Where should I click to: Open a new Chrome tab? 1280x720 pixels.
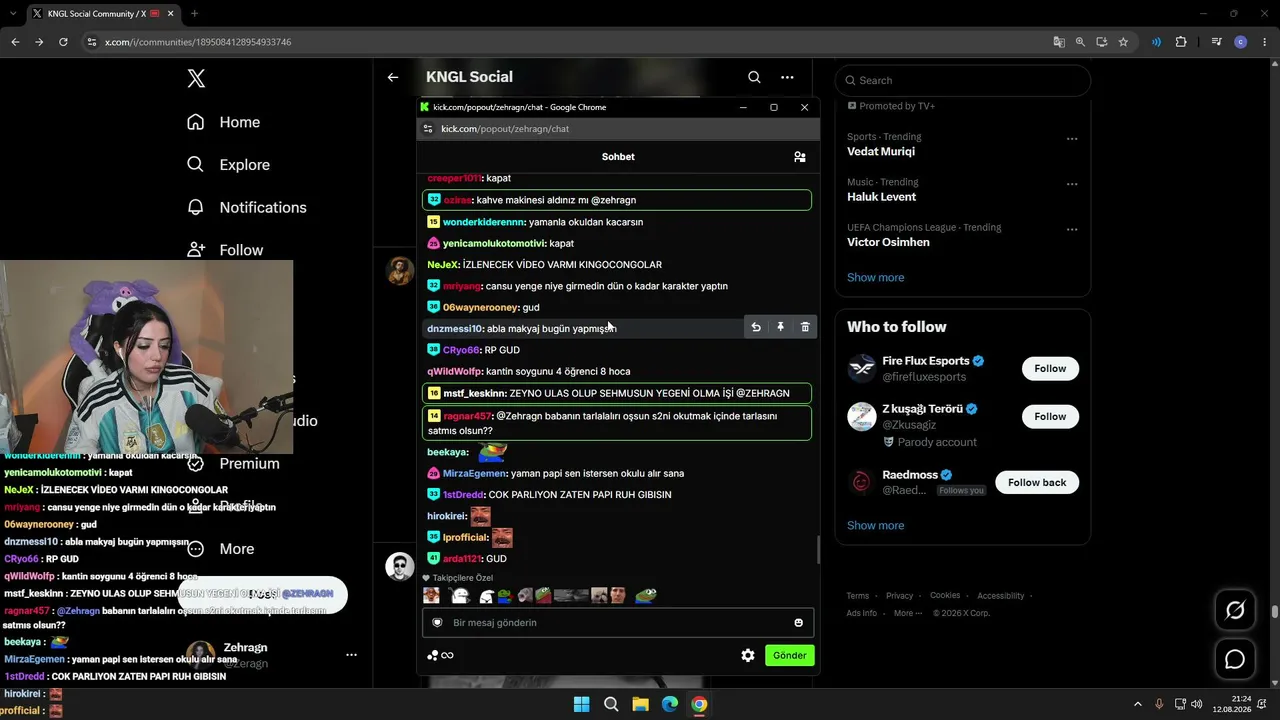pos(194,14)
